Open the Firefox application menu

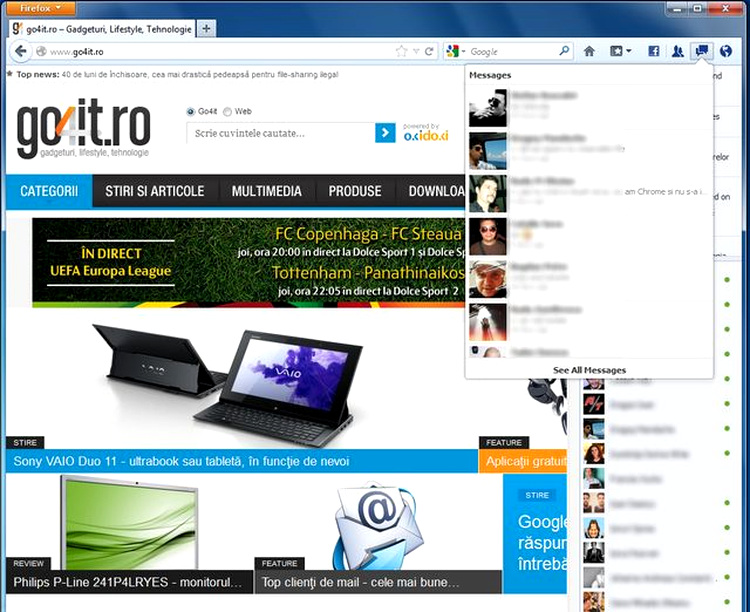pos(41,8)
